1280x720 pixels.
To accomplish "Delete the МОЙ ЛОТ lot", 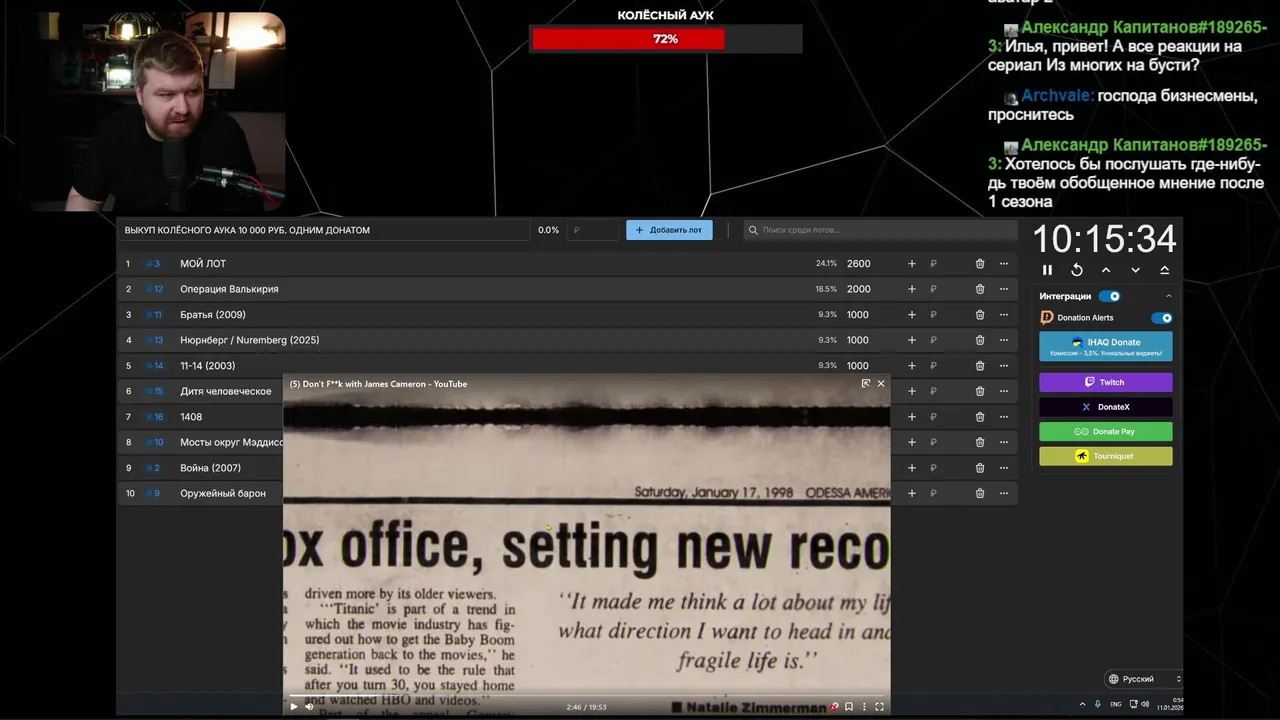I will 980,264.
